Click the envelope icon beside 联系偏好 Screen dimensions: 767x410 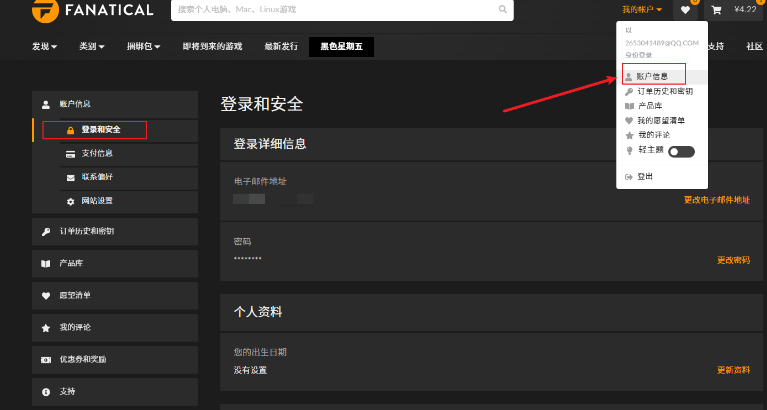coord(70,178)
